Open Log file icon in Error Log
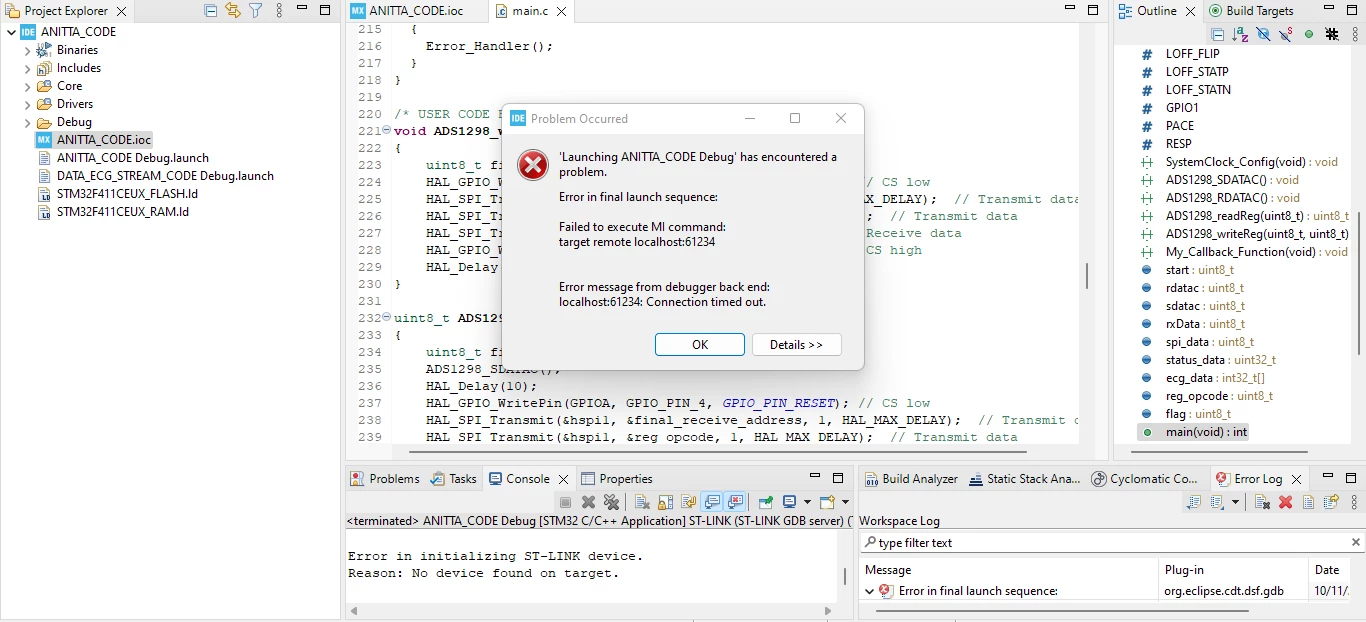The height and width of the screenshot is (622, 1366). click(1308, 502)
